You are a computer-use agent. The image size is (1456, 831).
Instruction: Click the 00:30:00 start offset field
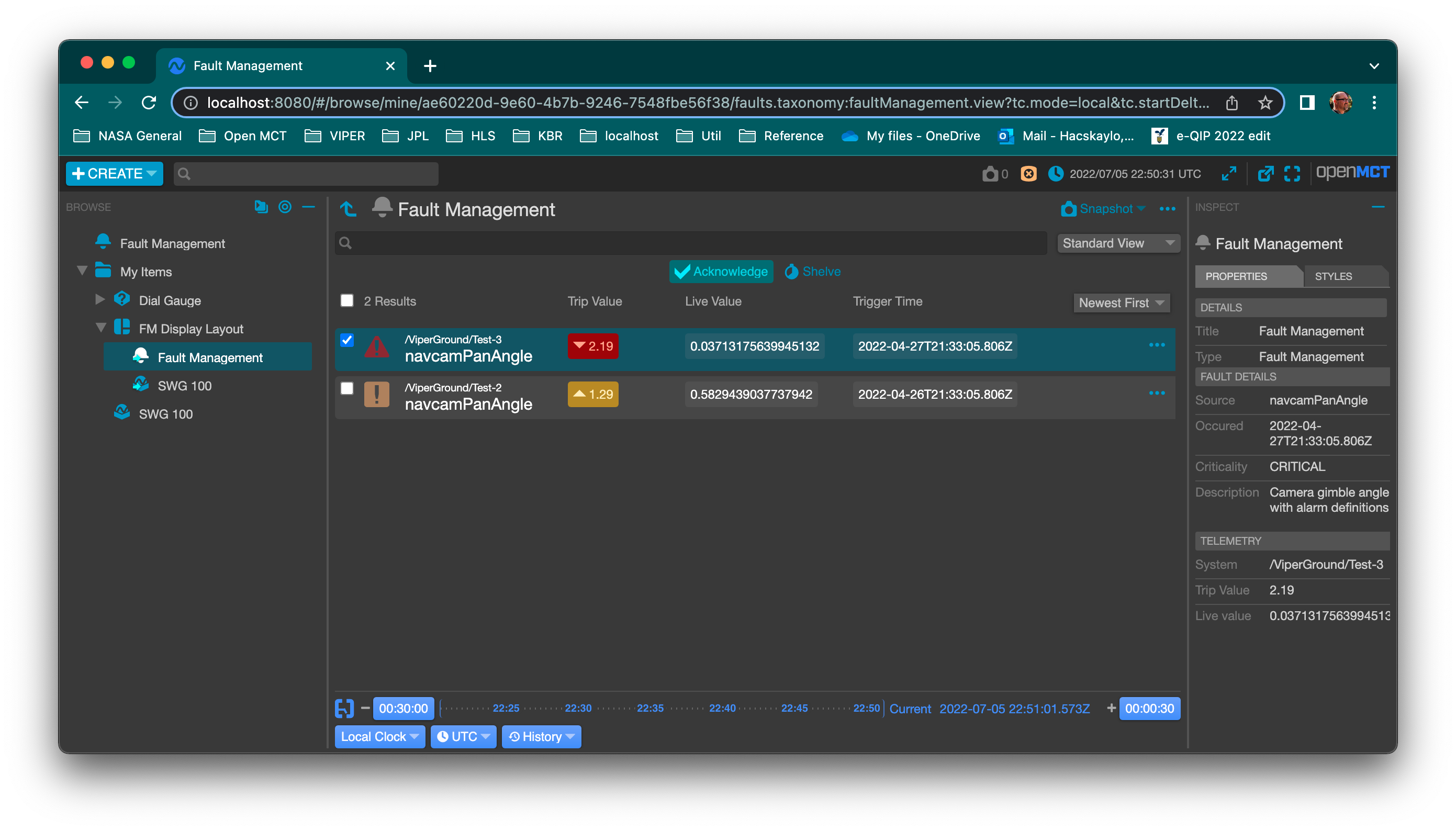403,709
